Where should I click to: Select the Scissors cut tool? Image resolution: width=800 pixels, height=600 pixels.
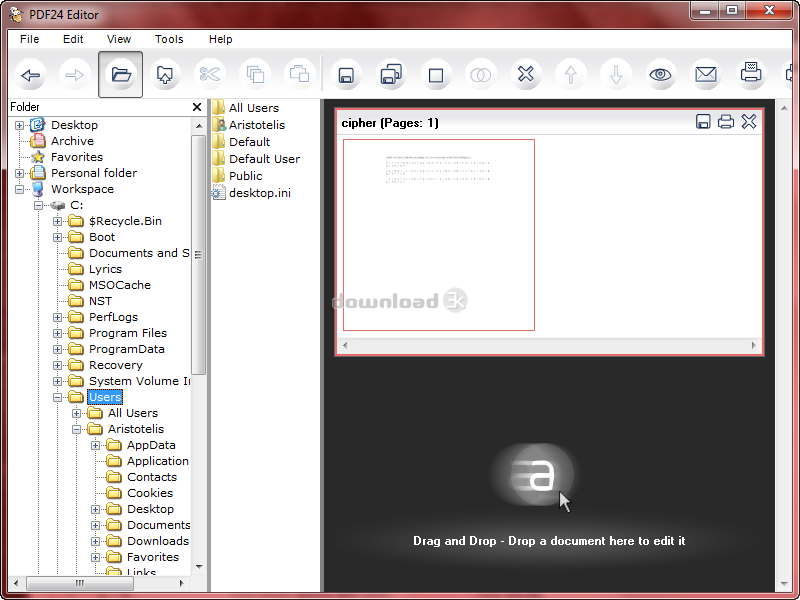(210, 74)
